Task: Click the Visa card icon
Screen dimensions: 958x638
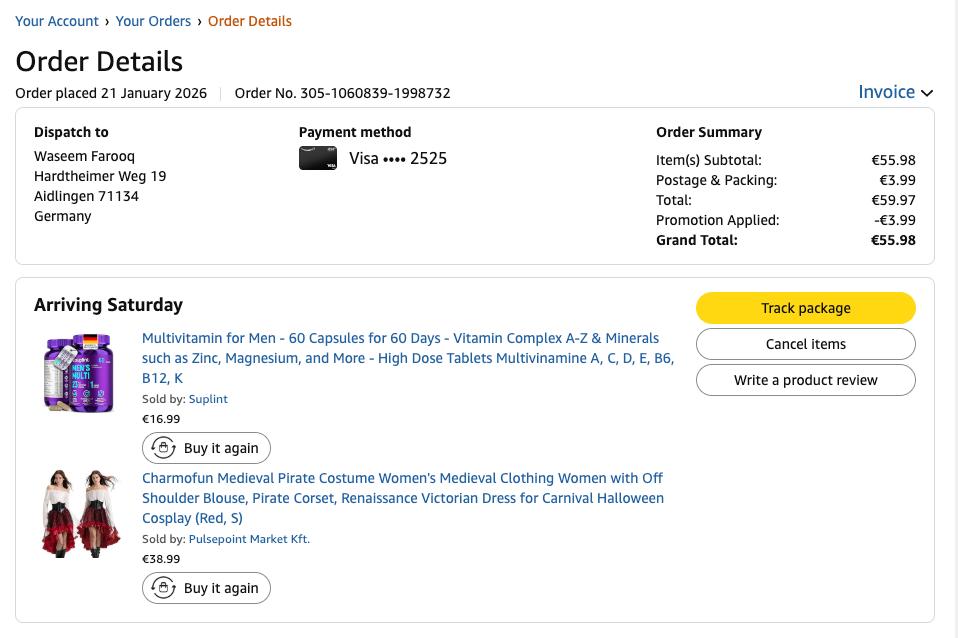Action: (317, 158)
